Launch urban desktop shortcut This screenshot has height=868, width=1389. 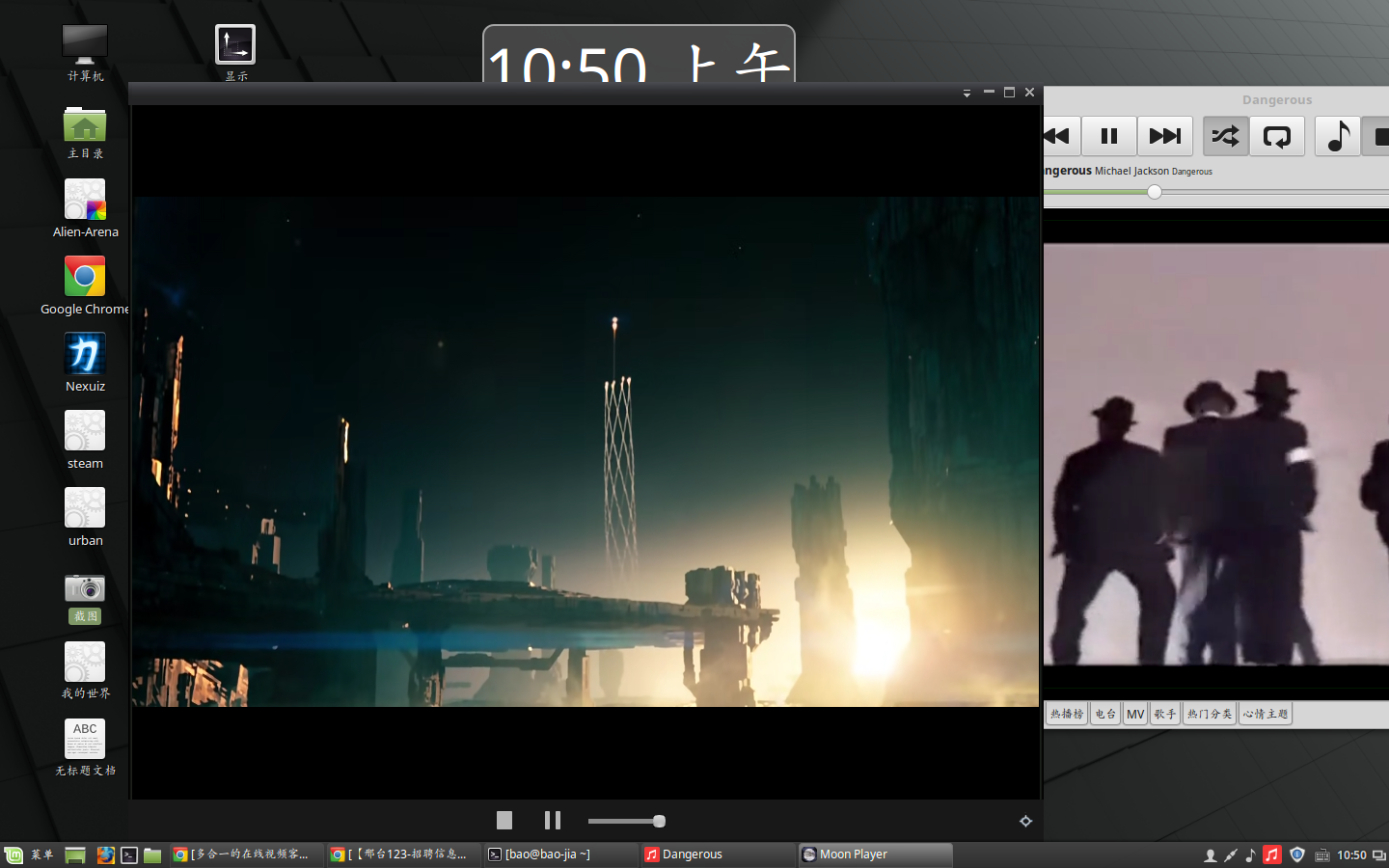85,517
